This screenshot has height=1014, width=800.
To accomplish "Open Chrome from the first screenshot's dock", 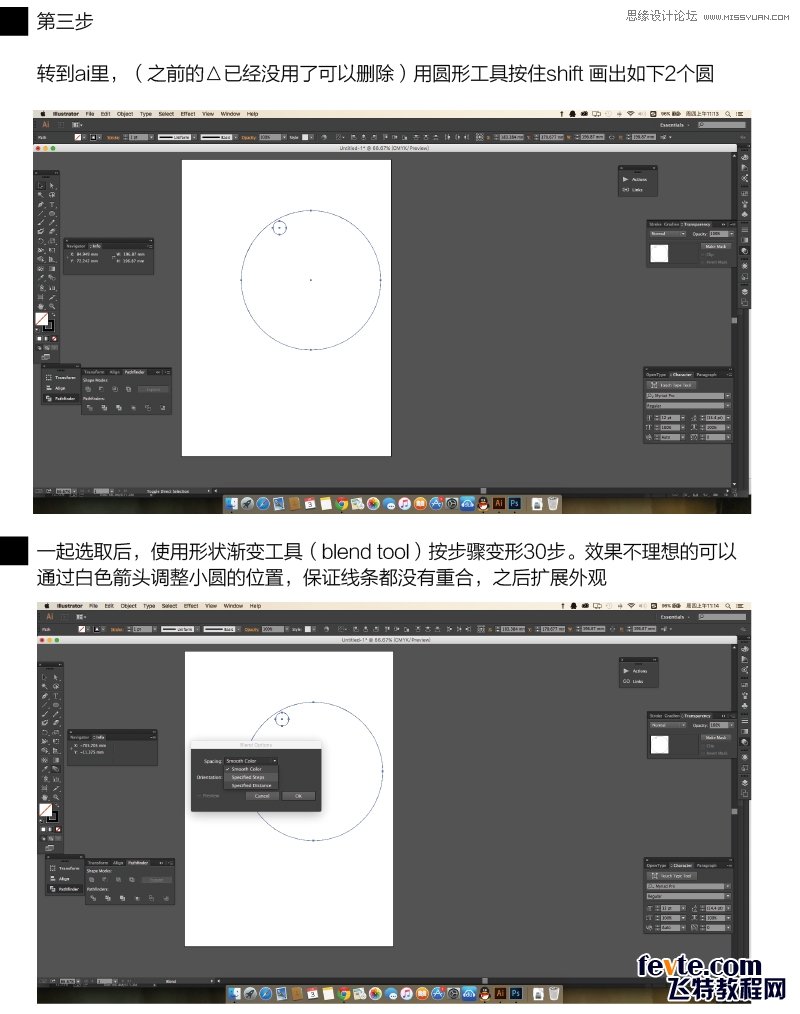I will click(341, 503).
